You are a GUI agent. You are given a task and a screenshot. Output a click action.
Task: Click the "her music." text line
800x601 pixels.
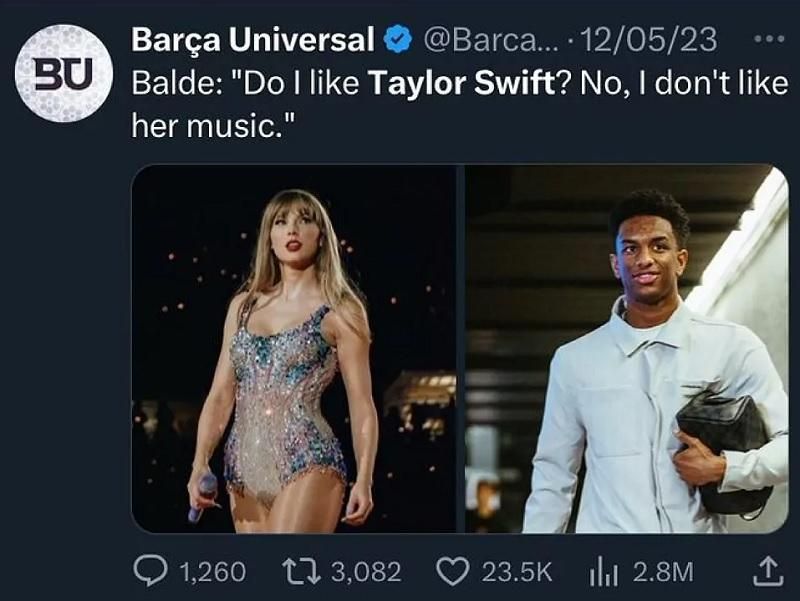click(213, 126)
